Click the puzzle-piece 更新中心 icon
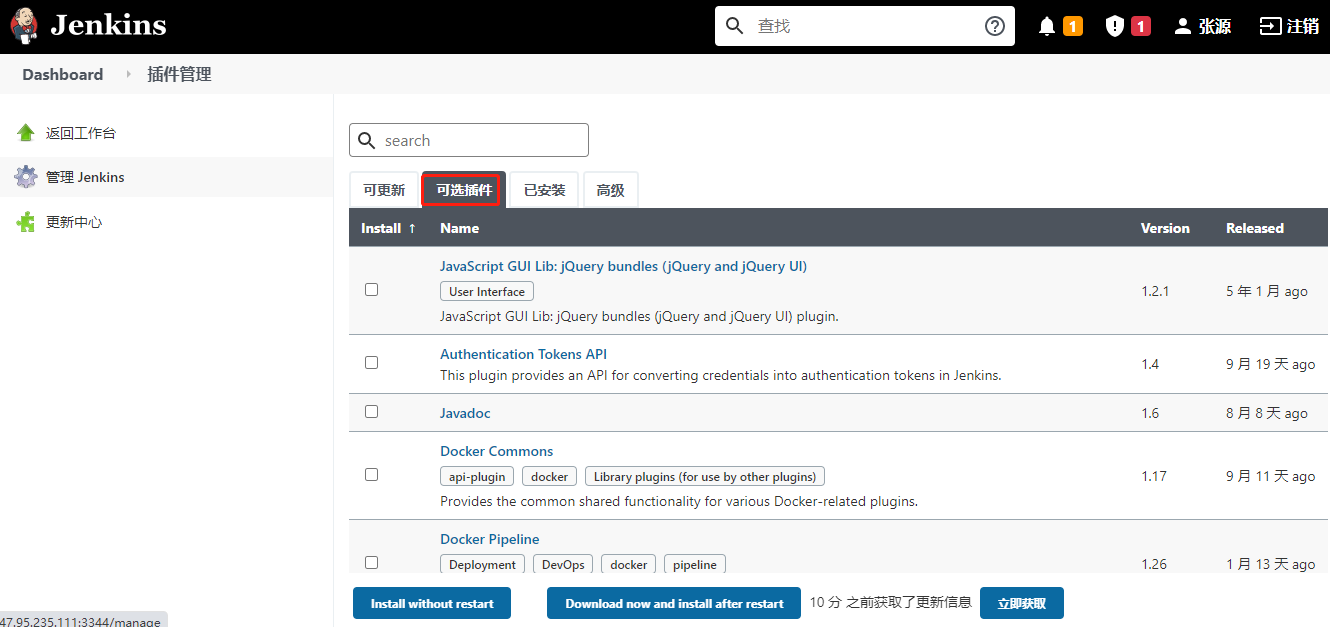The image size is (1330, 627). point(26,222)
